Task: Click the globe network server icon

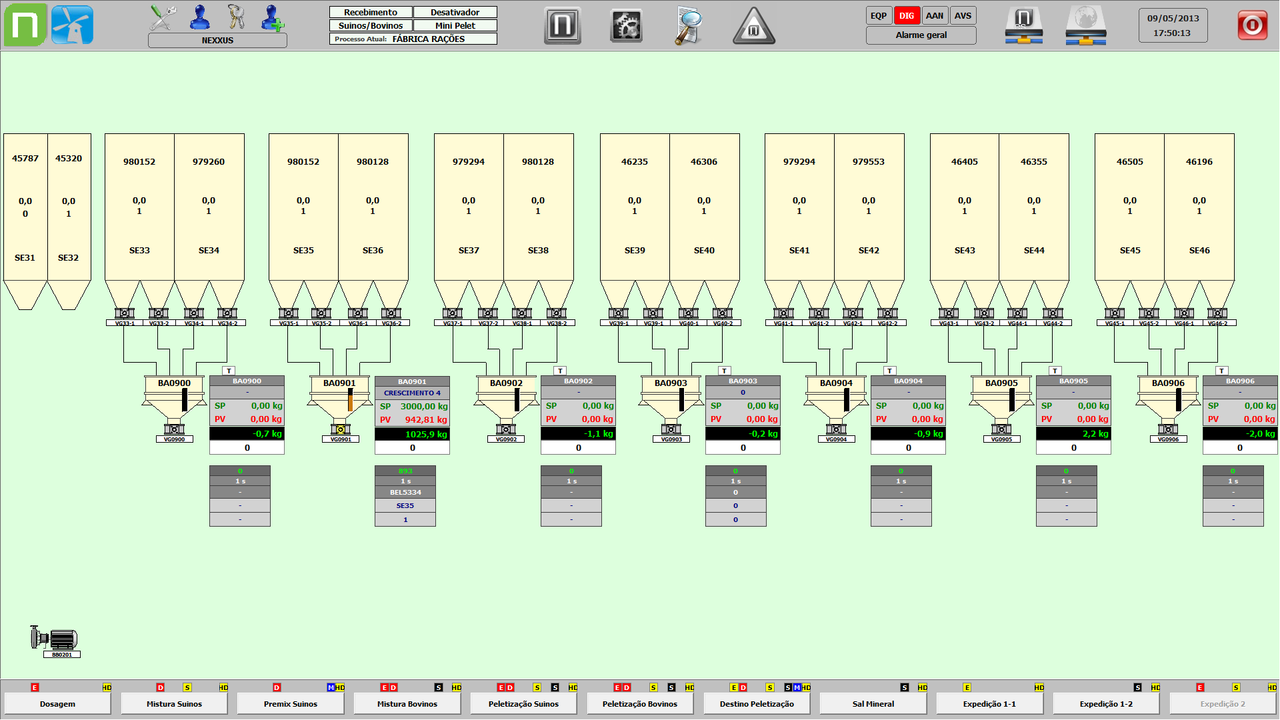Action: pyautogui.click(x=1086, y=26)
